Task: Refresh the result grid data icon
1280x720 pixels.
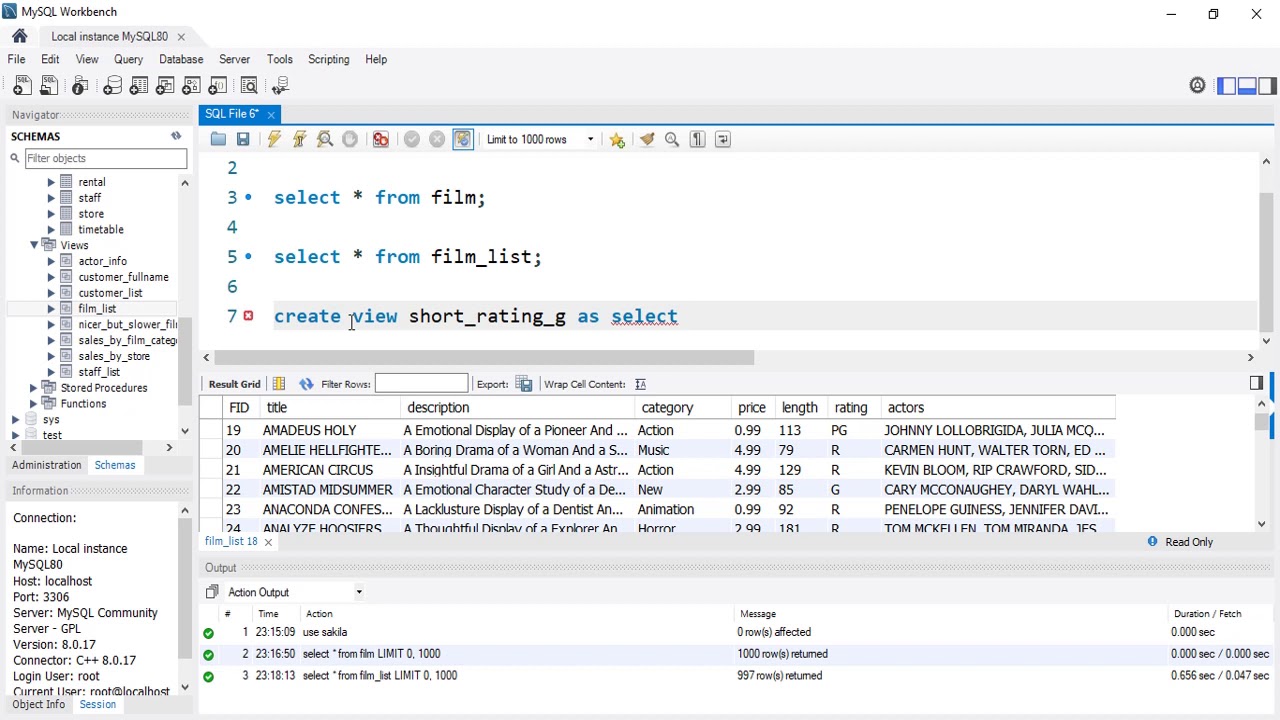Action: [306, 384]
